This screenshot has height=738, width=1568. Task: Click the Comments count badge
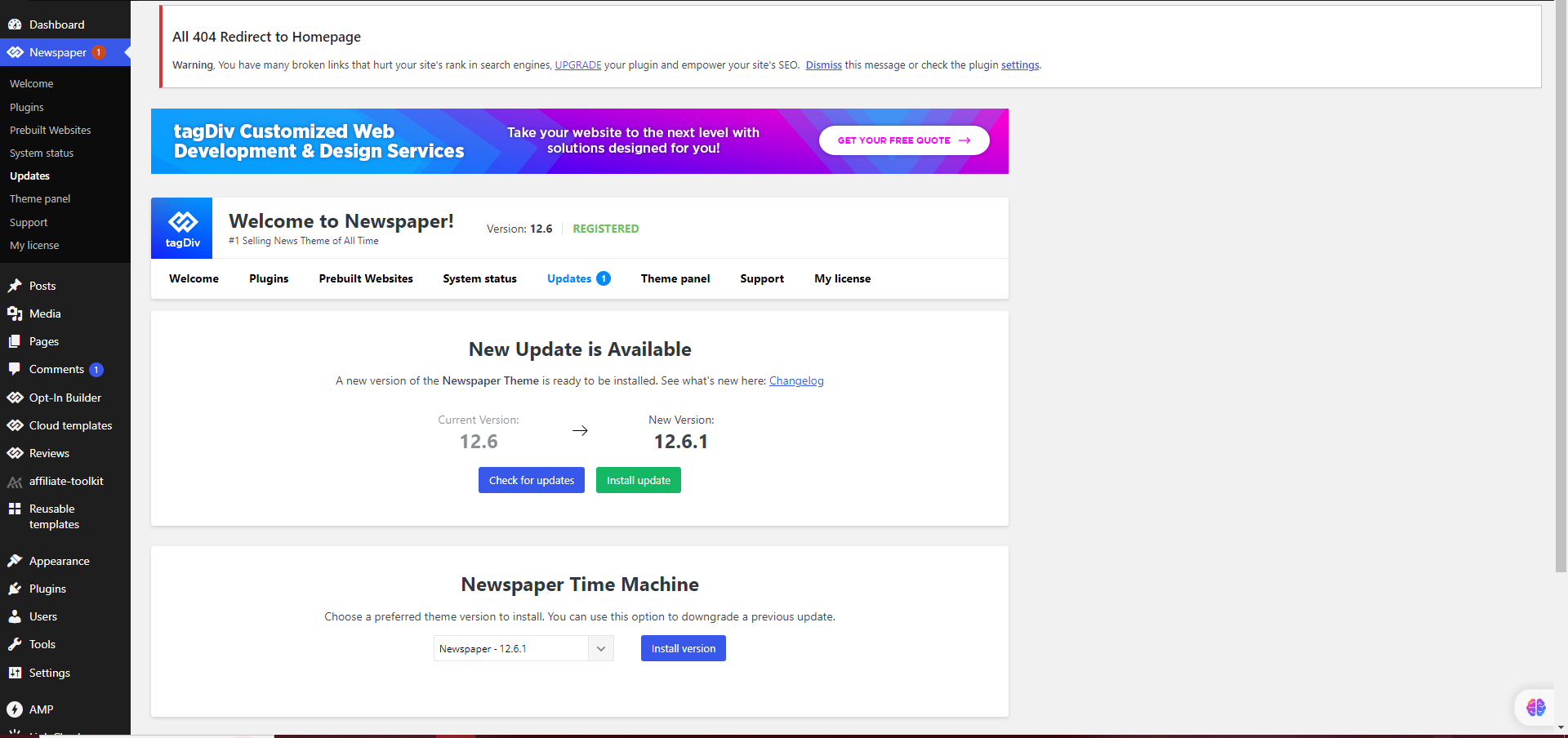tap(96, 370)
